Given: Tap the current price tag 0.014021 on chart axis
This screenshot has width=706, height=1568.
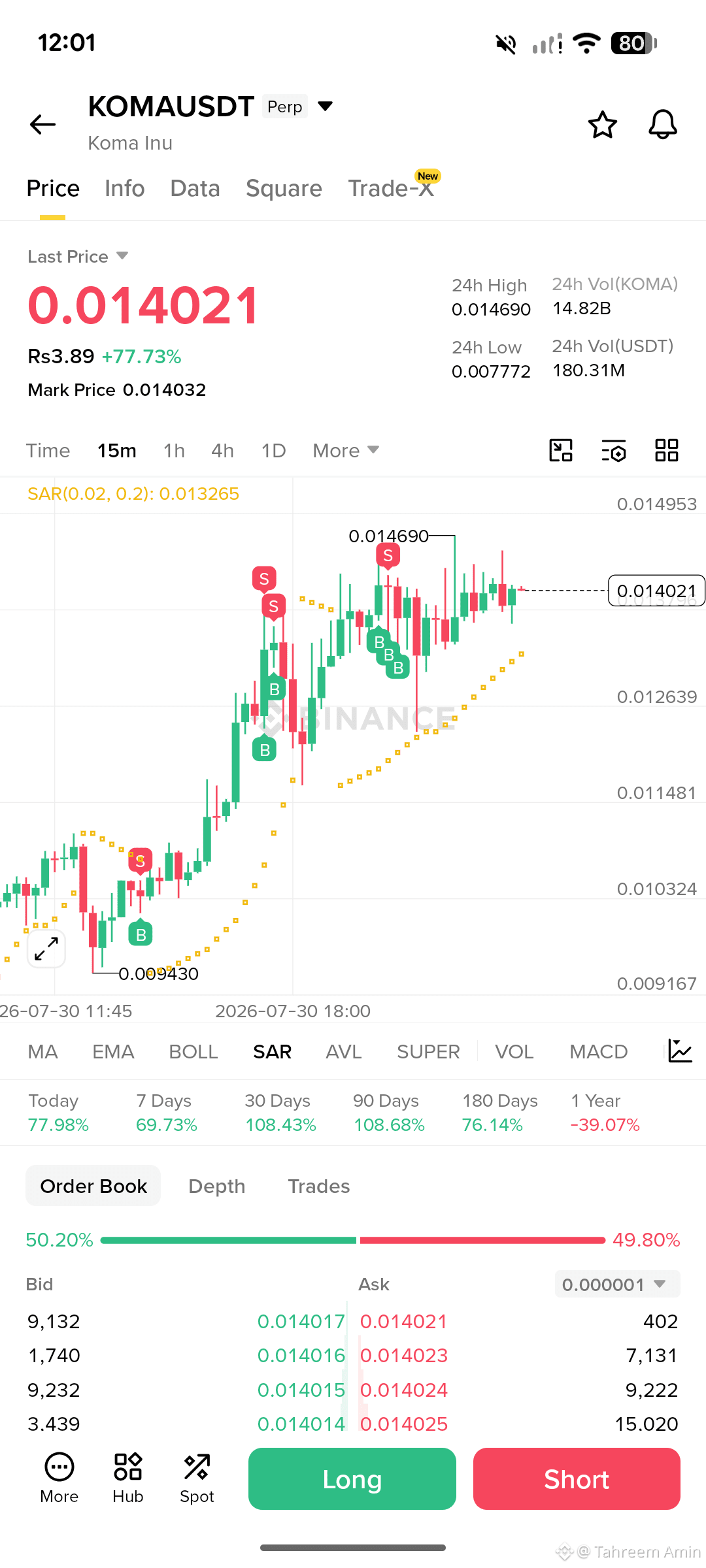Looking at the screenshot, I should click(x=656, y=591).
